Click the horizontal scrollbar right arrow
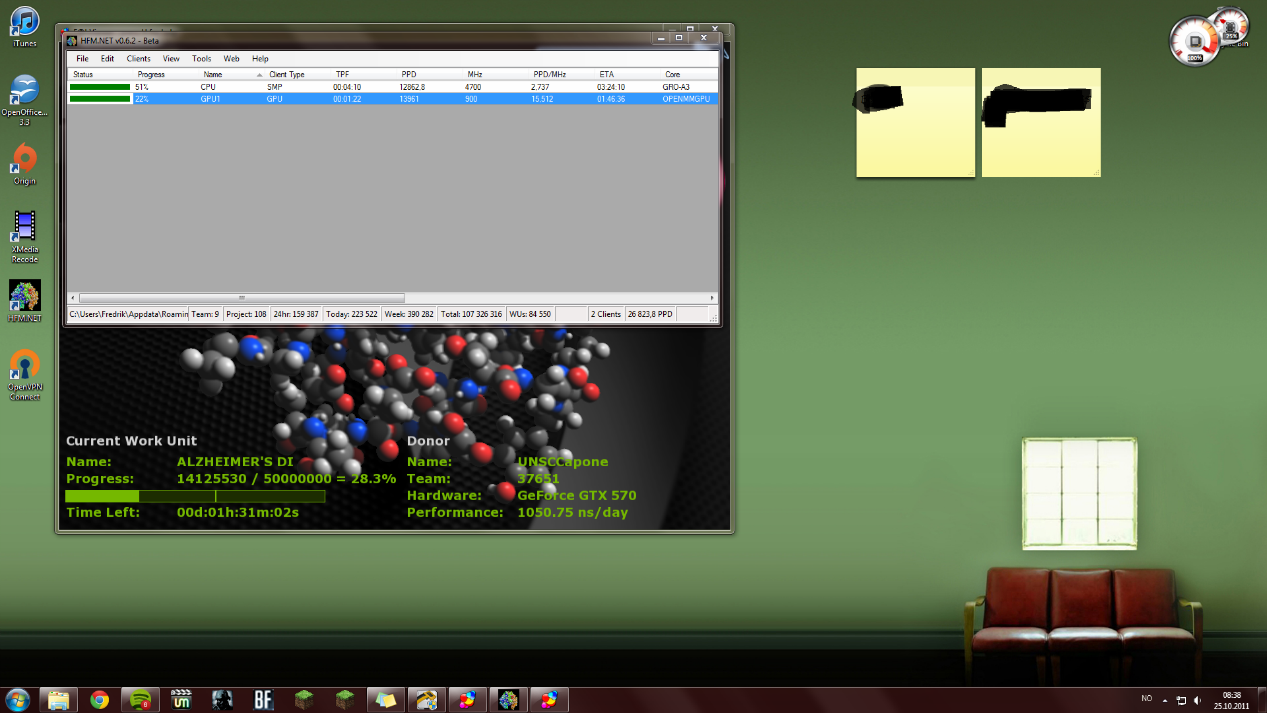 713,298
